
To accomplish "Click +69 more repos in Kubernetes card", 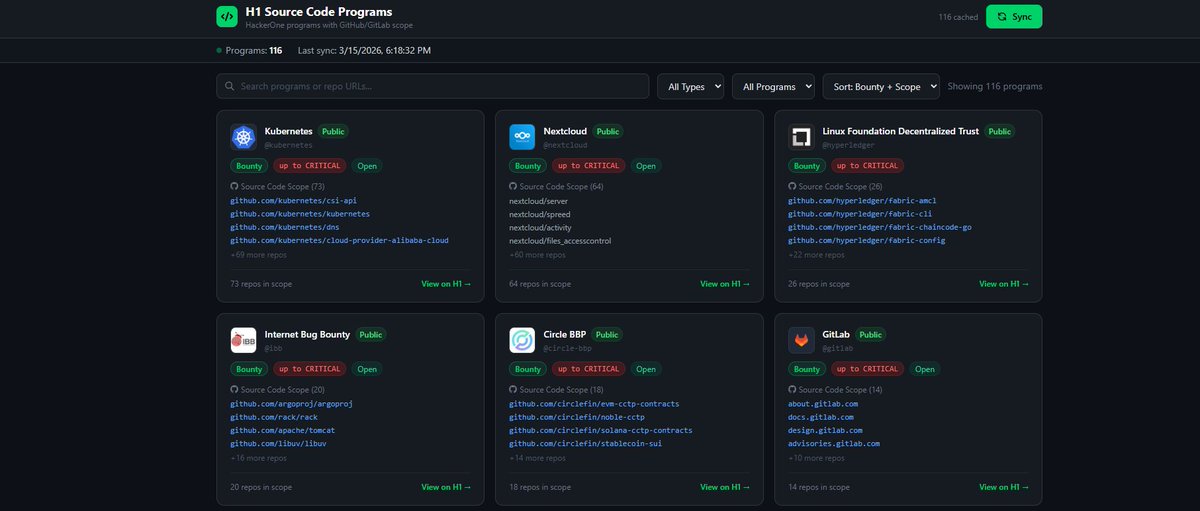I will (259, 254).
